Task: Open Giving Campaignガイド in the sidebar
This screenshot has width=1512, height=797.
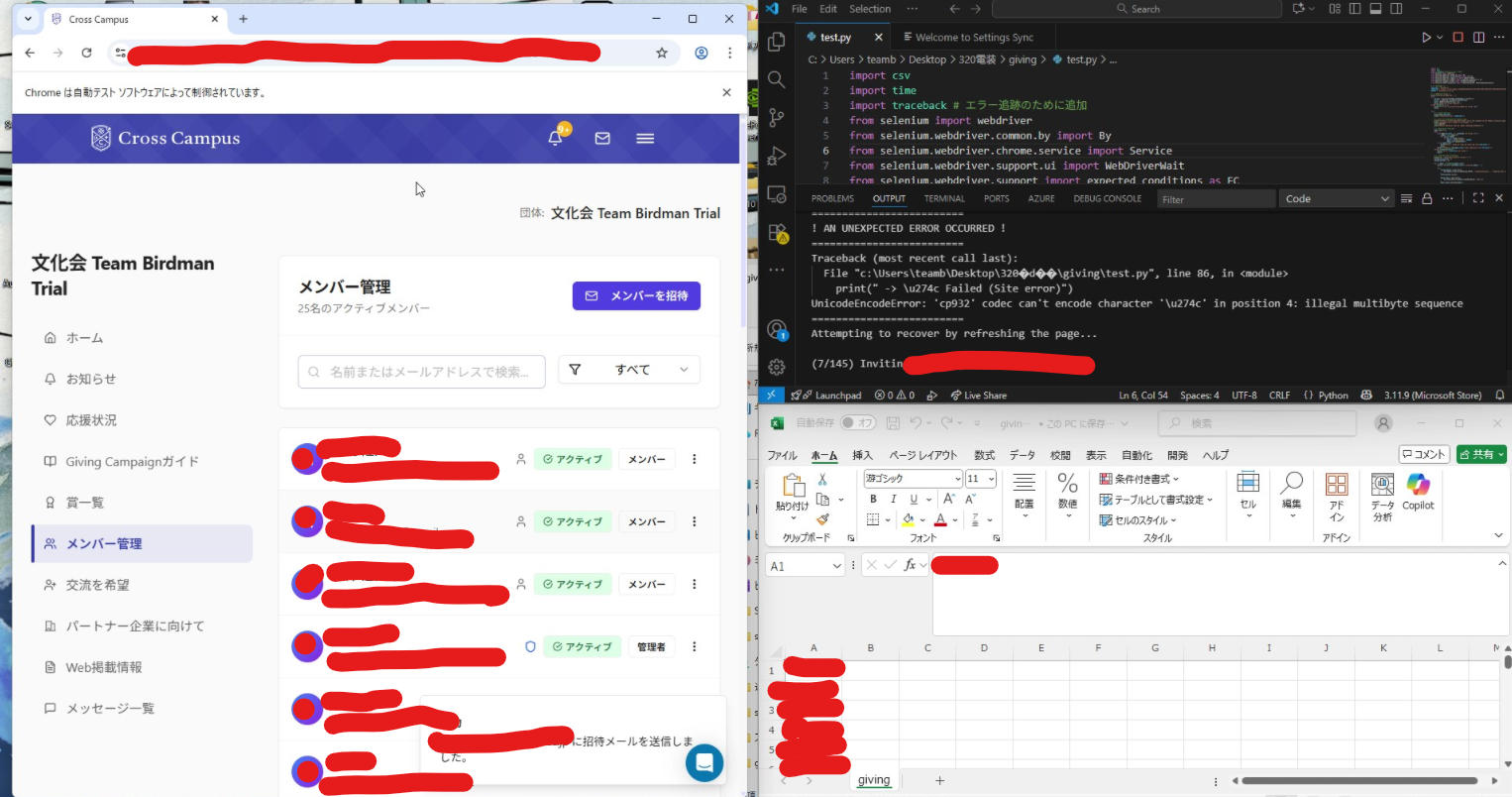Action: [x=132, y=462]
